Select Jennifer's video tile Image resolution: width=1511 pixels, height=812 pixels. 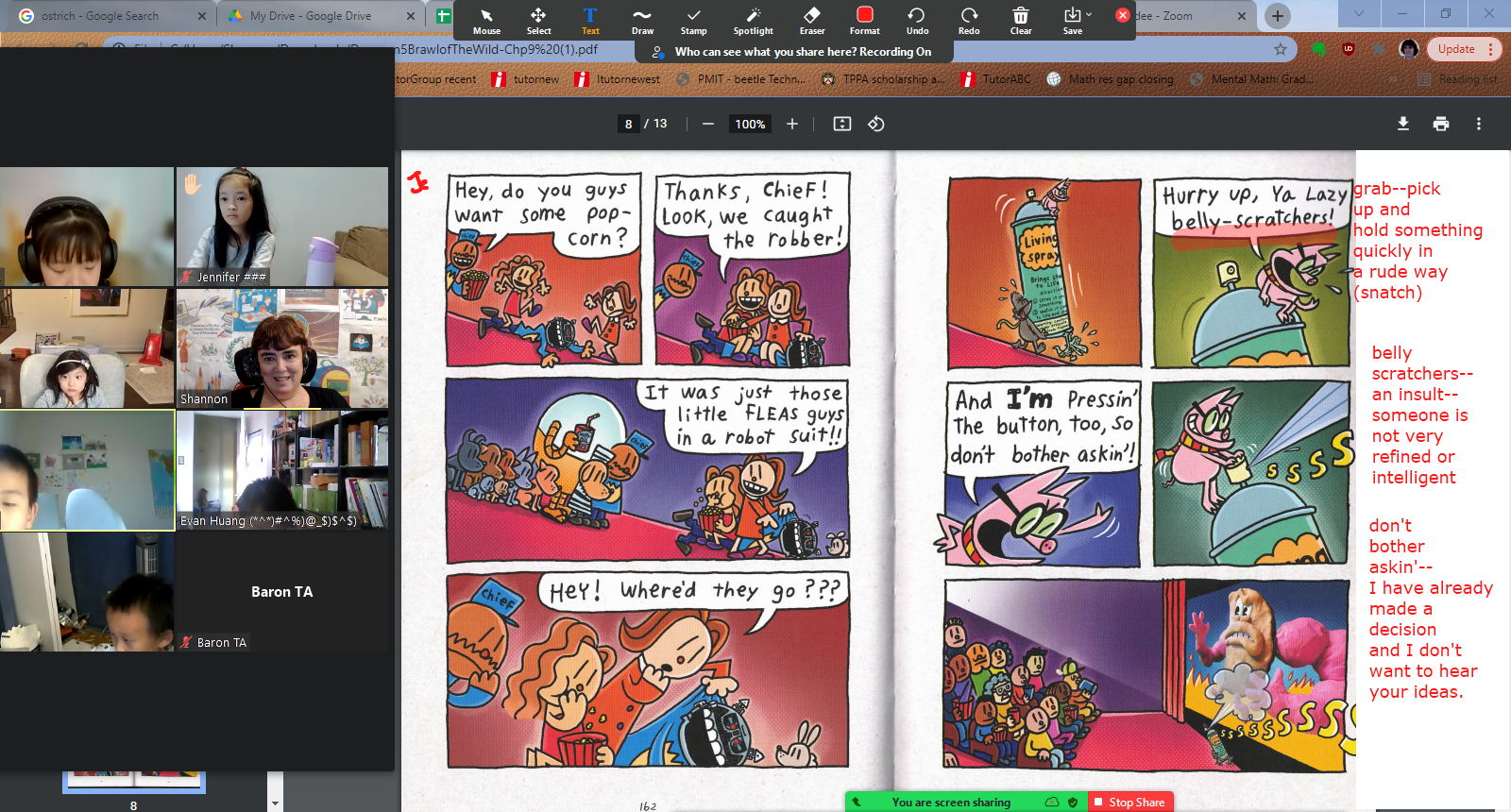pos(282,227)
